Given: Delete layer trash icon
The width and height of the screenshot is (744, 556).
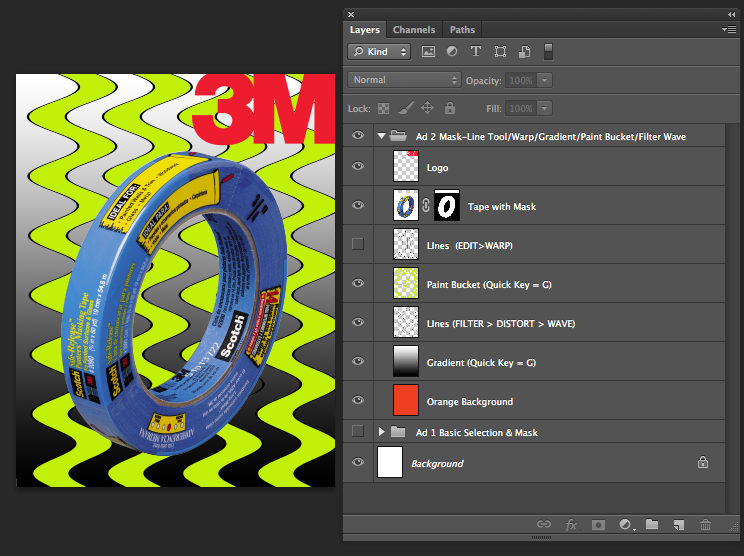Looking at the screenshot, I should tap(706, 525).
